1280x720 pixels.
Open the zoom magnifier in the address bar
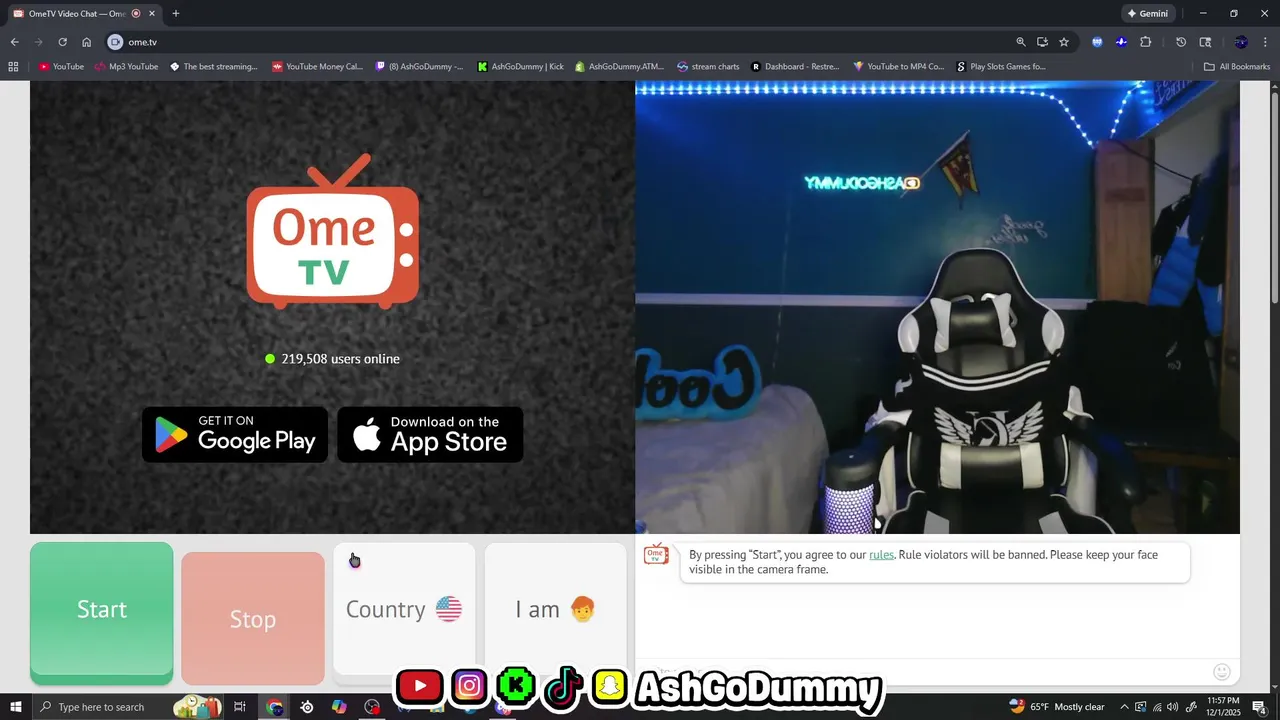[1021, 42]
